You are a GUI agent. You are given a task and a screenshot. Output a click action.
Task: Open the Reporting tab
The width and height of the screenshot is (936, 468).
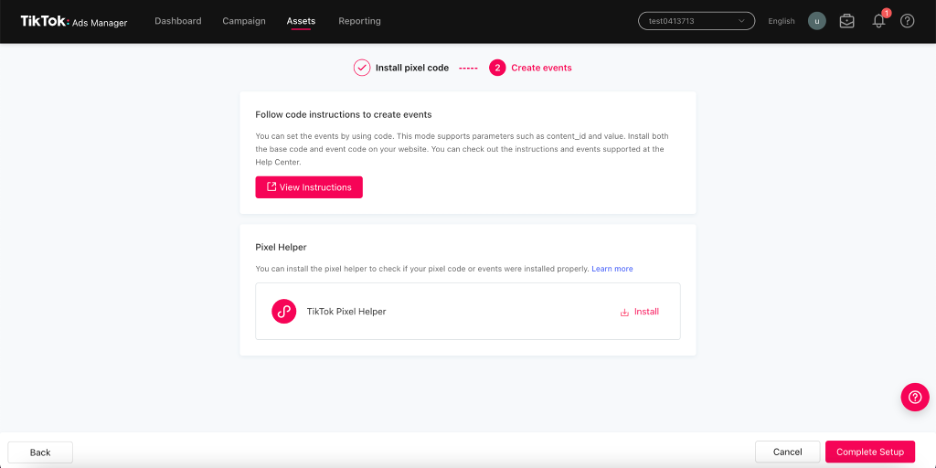(359, 21)
